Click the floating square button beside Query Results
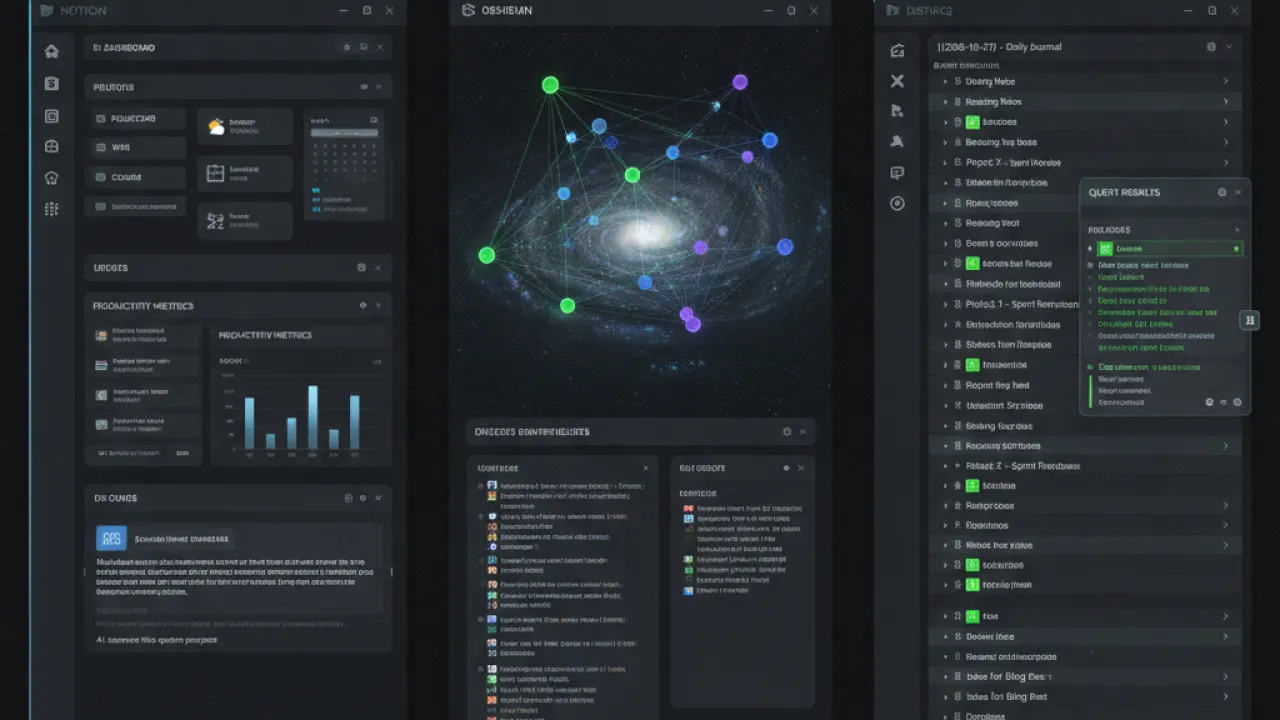This screenshot has width=1280, height=720. pyautogui.click(x=1250, y=320)
